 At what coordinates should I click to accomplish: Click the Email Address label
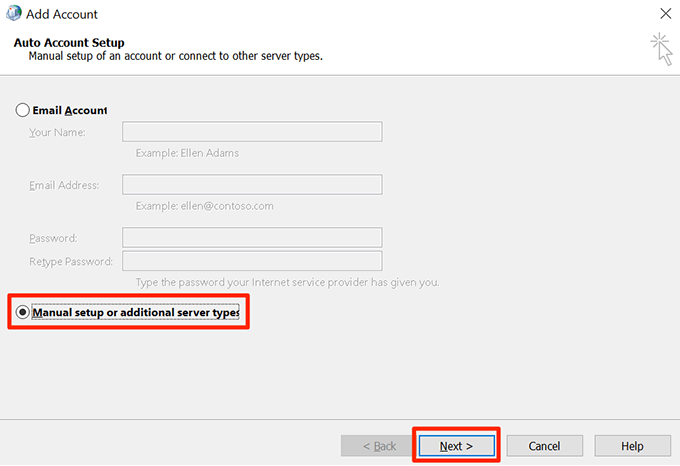tap(64, 185)
